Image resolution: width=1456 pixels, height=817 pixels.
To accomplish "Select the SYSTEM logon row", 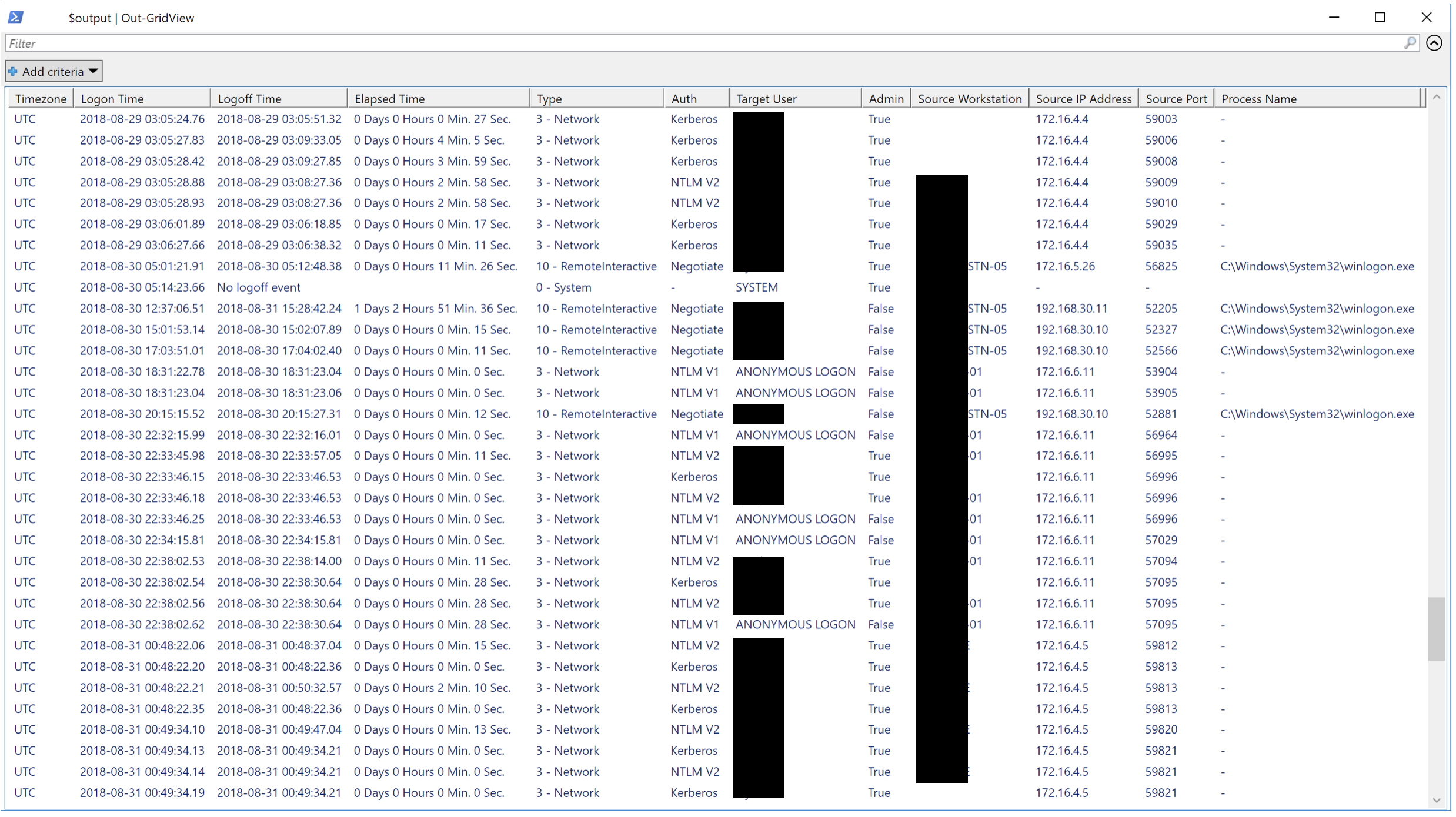I will [x=756, y=287].
